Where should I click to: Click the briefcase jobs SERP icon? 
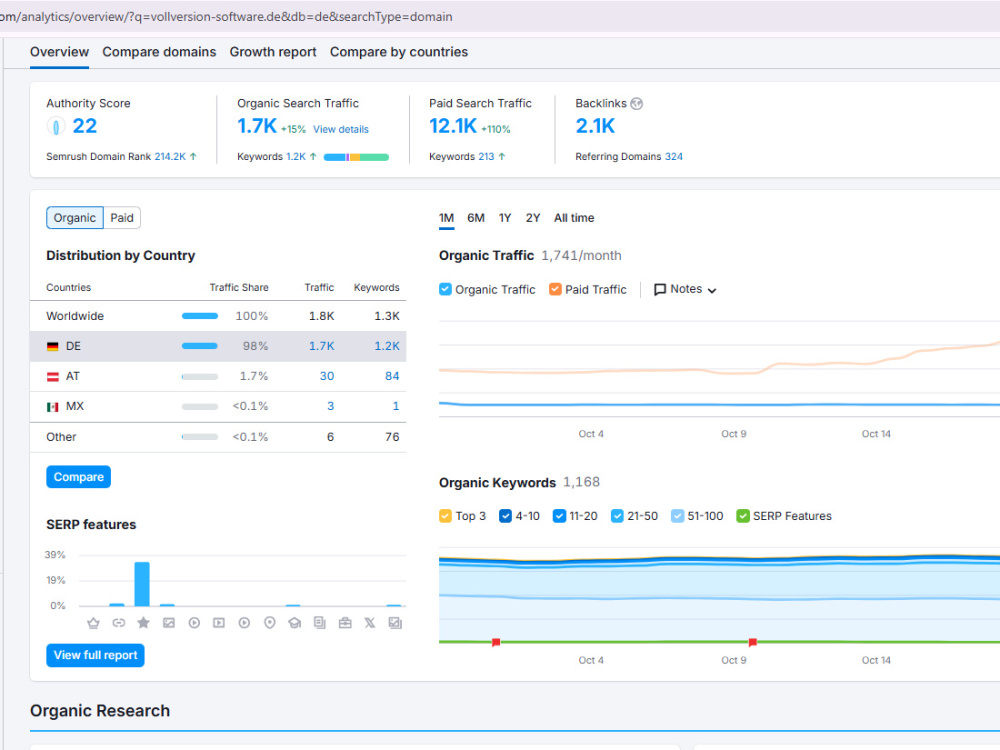coord(345,623)
